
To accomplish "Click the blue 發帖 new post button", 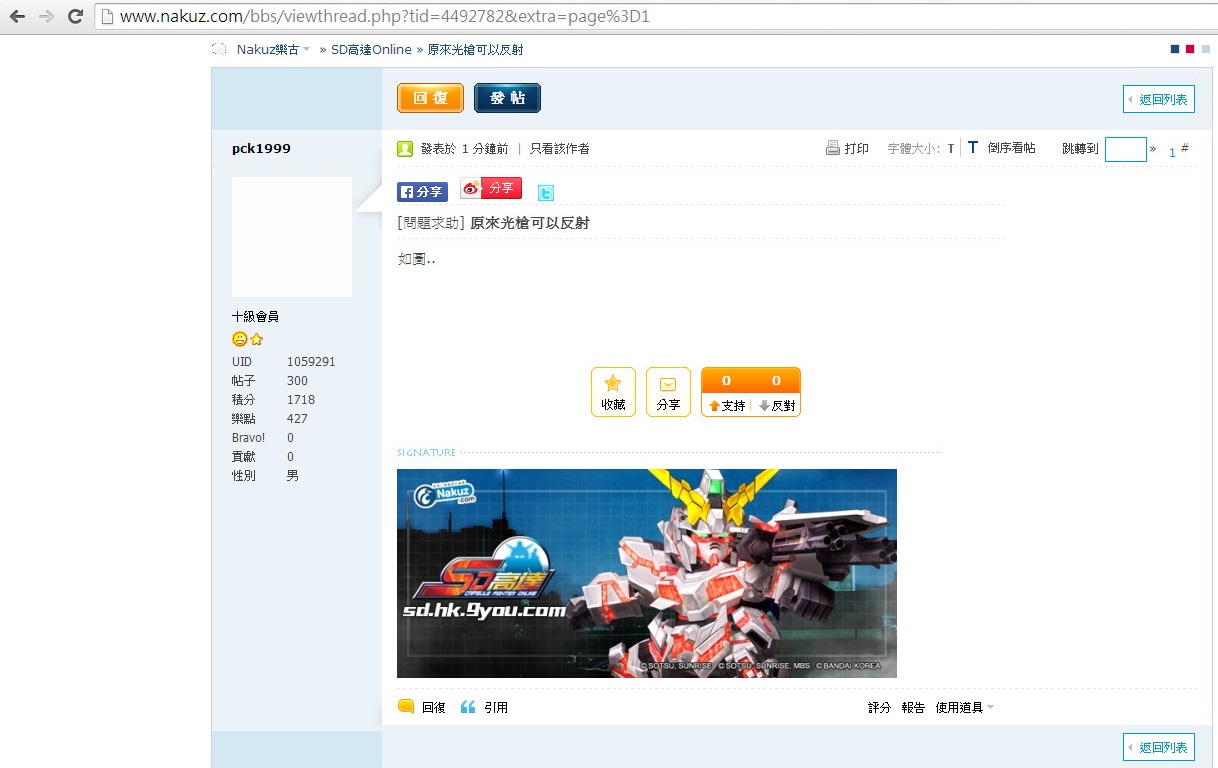I will 507,98.
